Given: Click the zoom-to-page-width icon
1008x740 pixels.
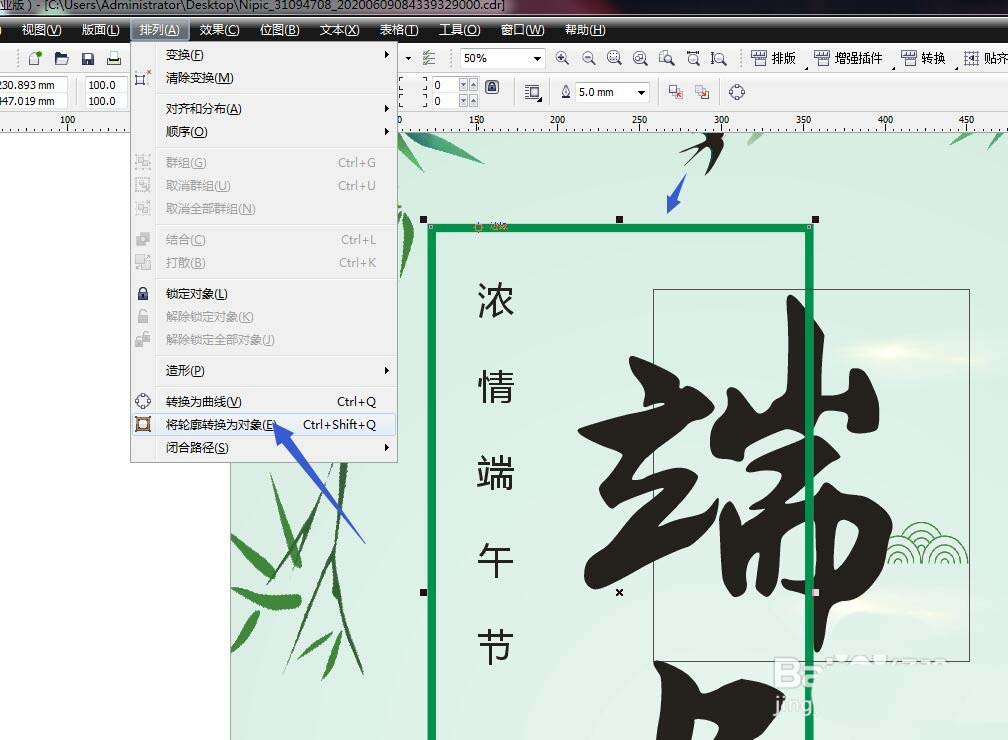Looking at the screenshot, I should (693, 58).
